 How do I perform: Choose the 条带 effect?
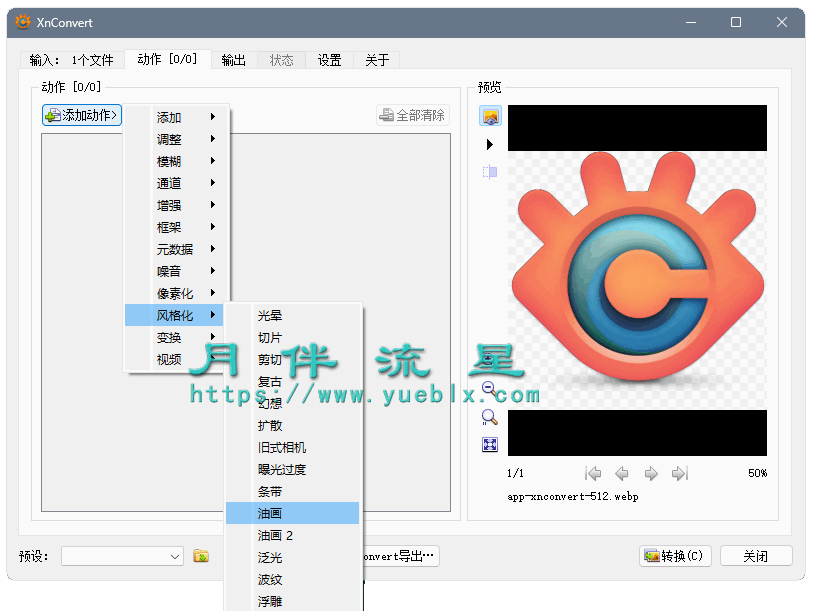[293, 492]
